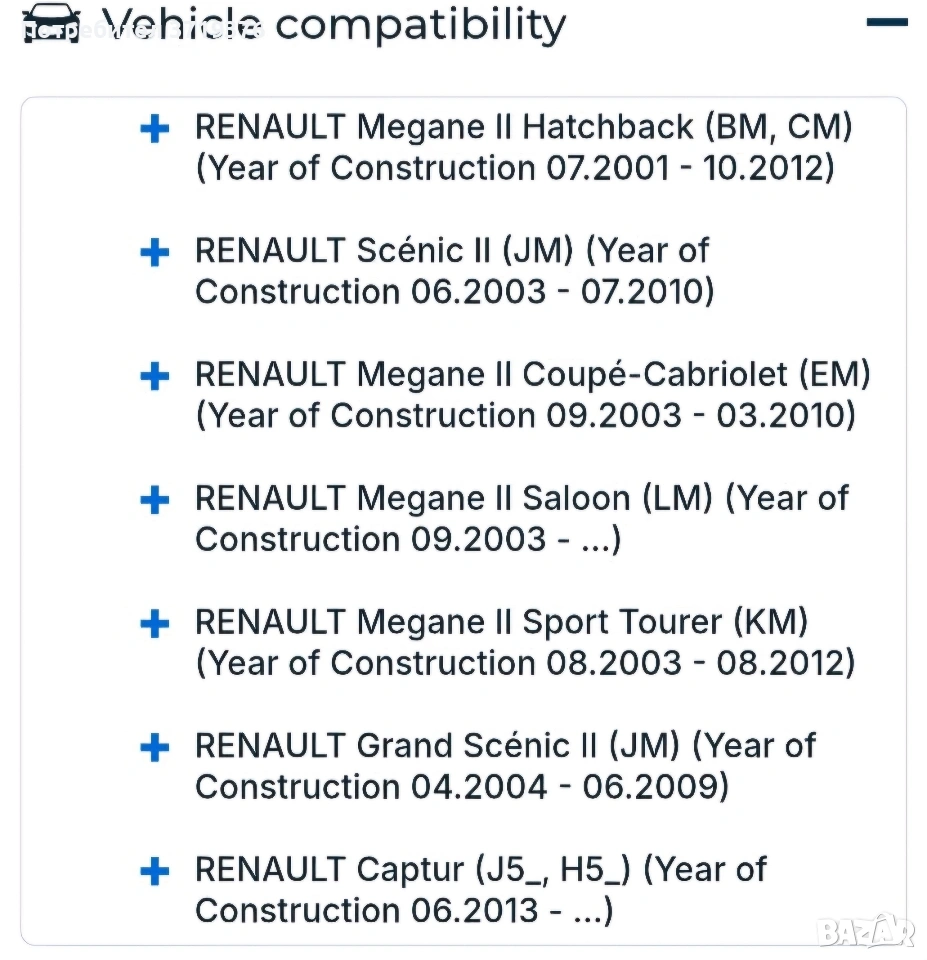Click the car icon beside Vehicle compatibility
This screenshot has height=960, width=927.
[x=50, y=22]
